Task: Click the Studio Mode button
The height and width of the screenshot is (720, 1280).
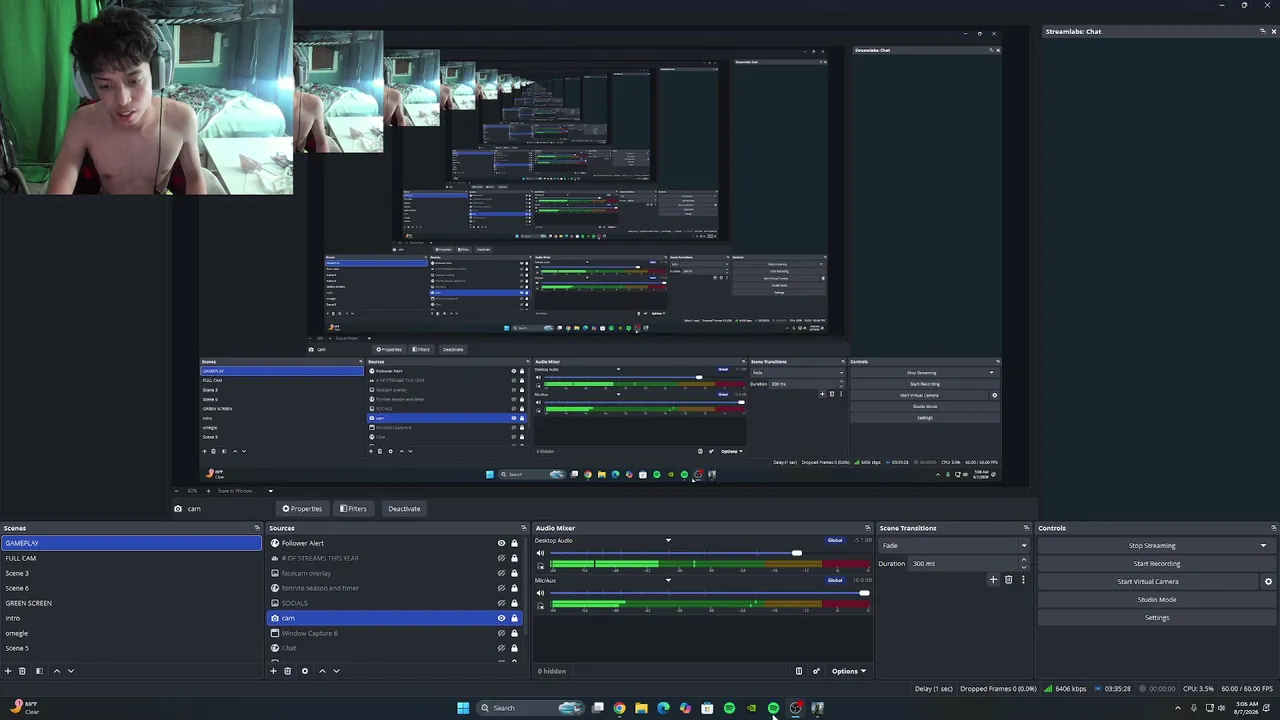Action: 1156,600
